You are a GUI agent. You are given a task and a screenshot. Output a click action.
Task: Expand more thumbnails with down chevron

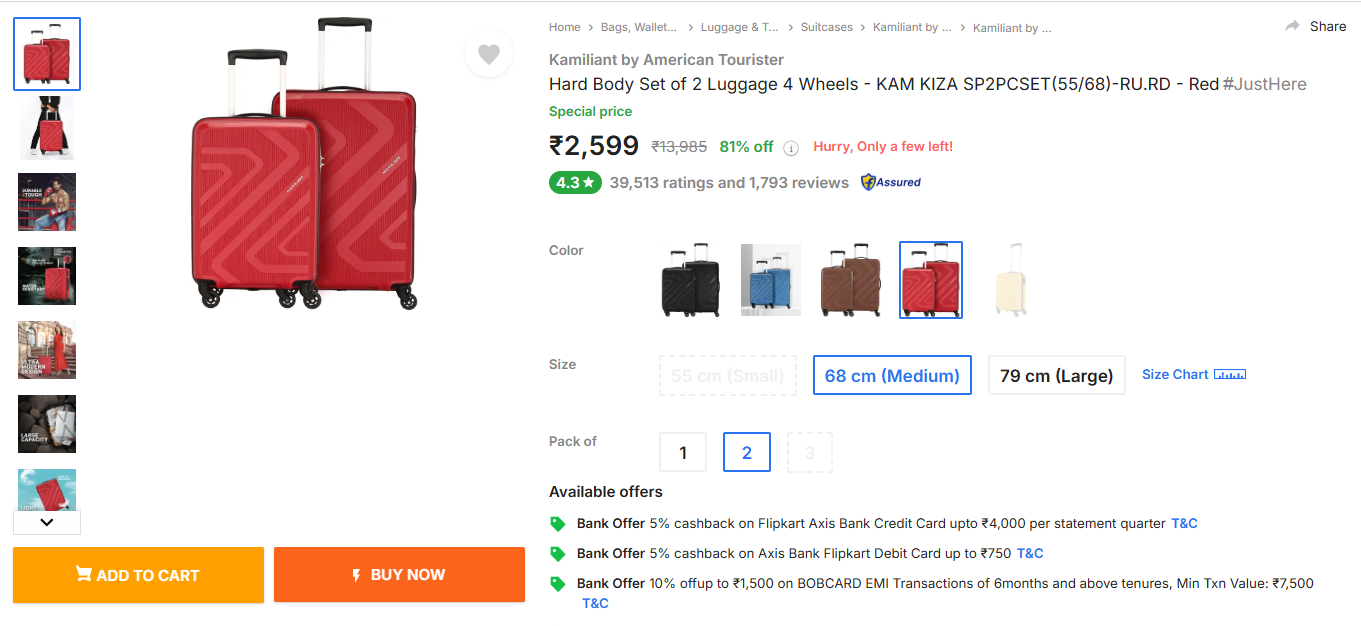click(47, 522)
